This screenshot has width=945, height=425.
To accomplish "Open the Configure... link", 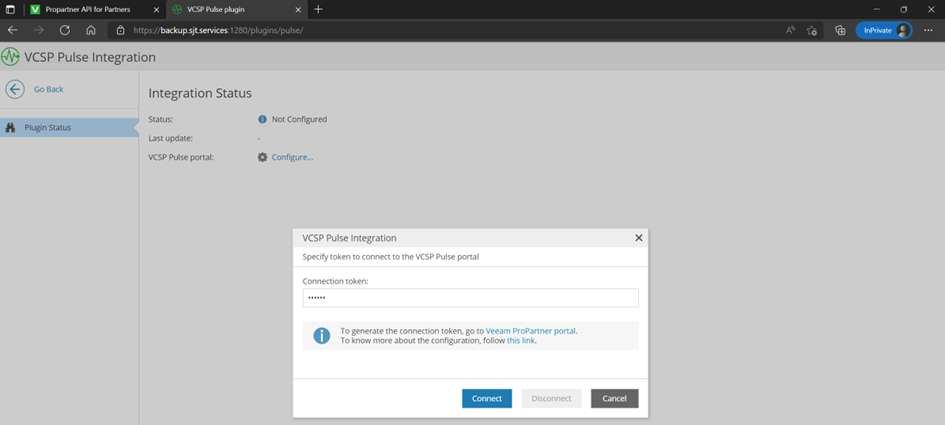I will click(x=292, y=157).
